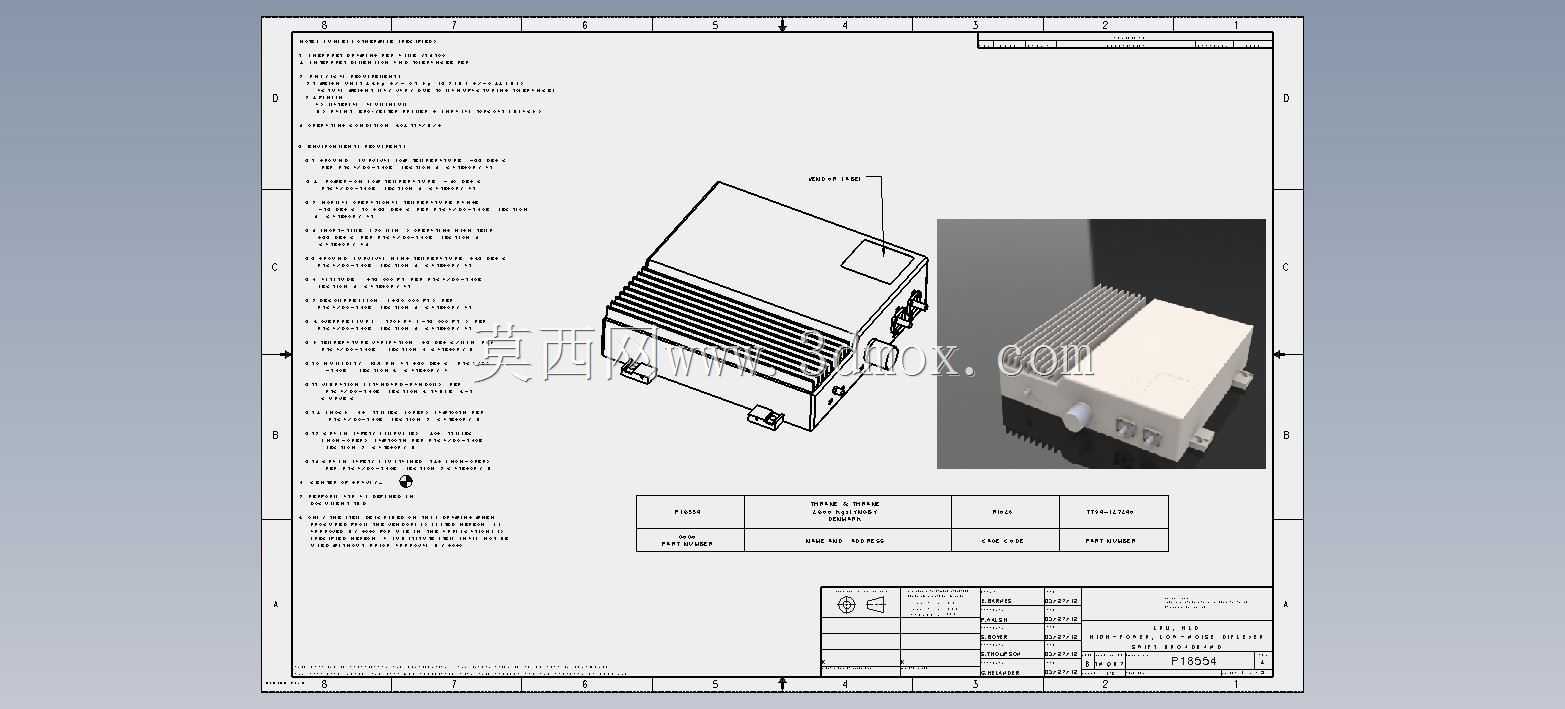
Task: Click the S.BARNES approval name
Action: [997, 601]
